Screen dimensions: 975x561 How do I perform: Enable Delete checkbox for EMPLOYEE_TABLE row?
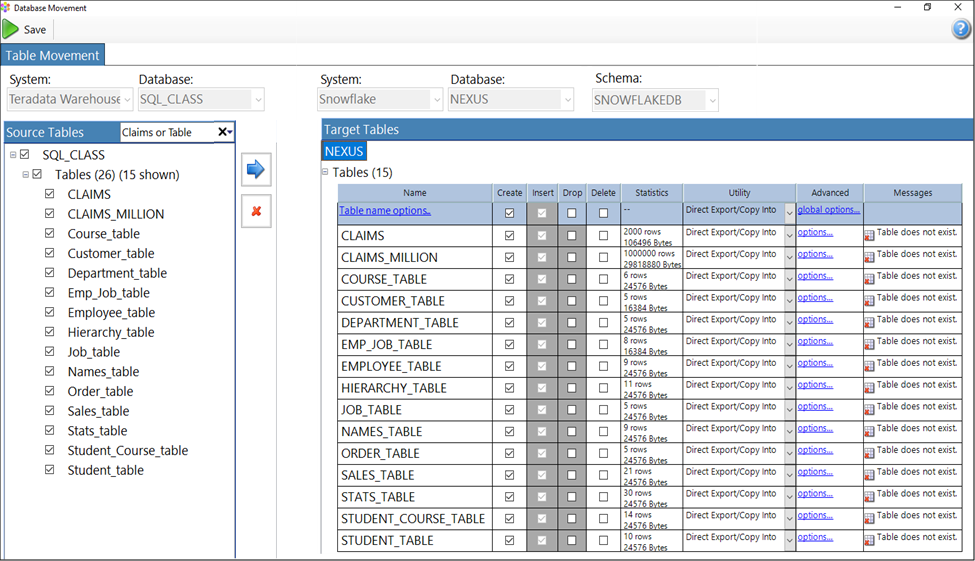click(x=603, y=366)
